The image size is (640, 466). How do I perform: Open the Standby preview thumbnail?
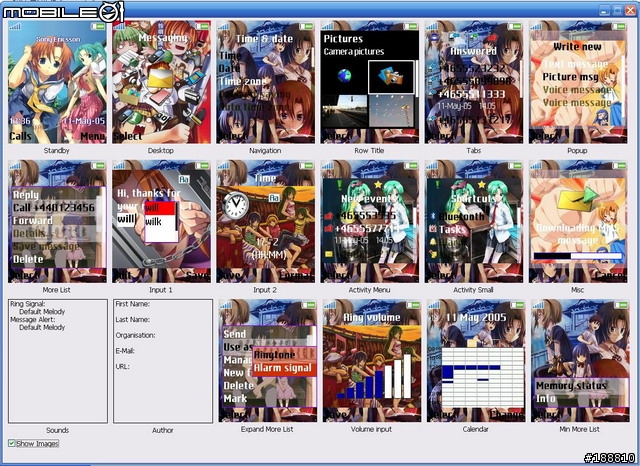[x=57, y=82]
